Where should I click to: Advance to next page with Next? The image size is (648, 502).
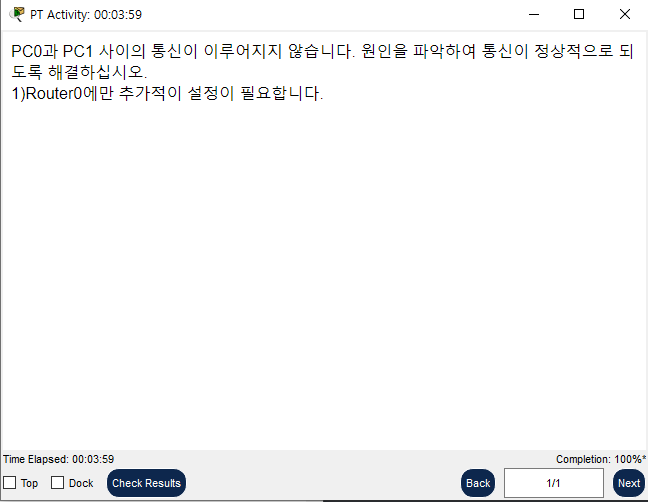point(629,483)
